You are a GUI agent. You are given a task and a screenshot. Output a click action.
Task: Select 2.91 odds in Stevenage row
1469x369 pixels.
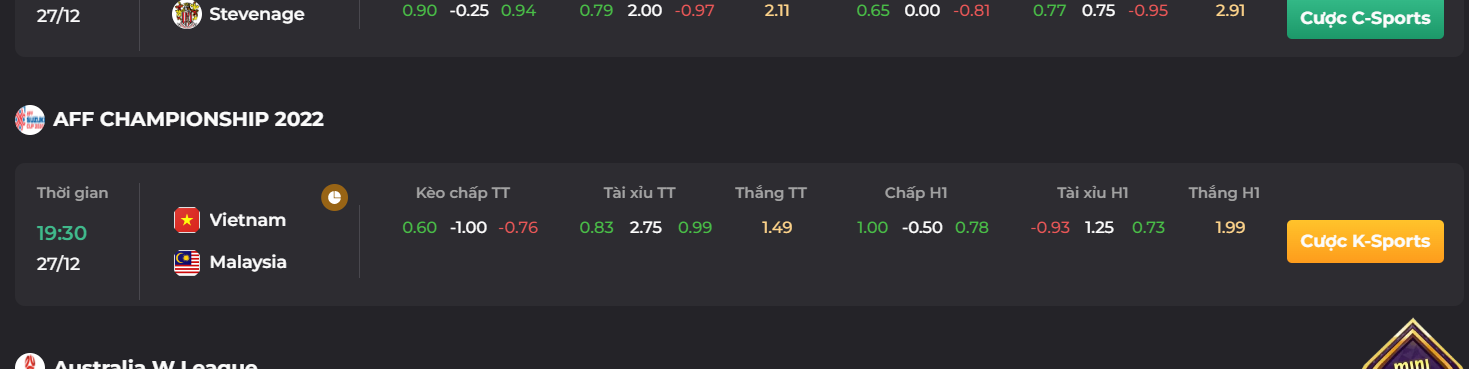1230,13
